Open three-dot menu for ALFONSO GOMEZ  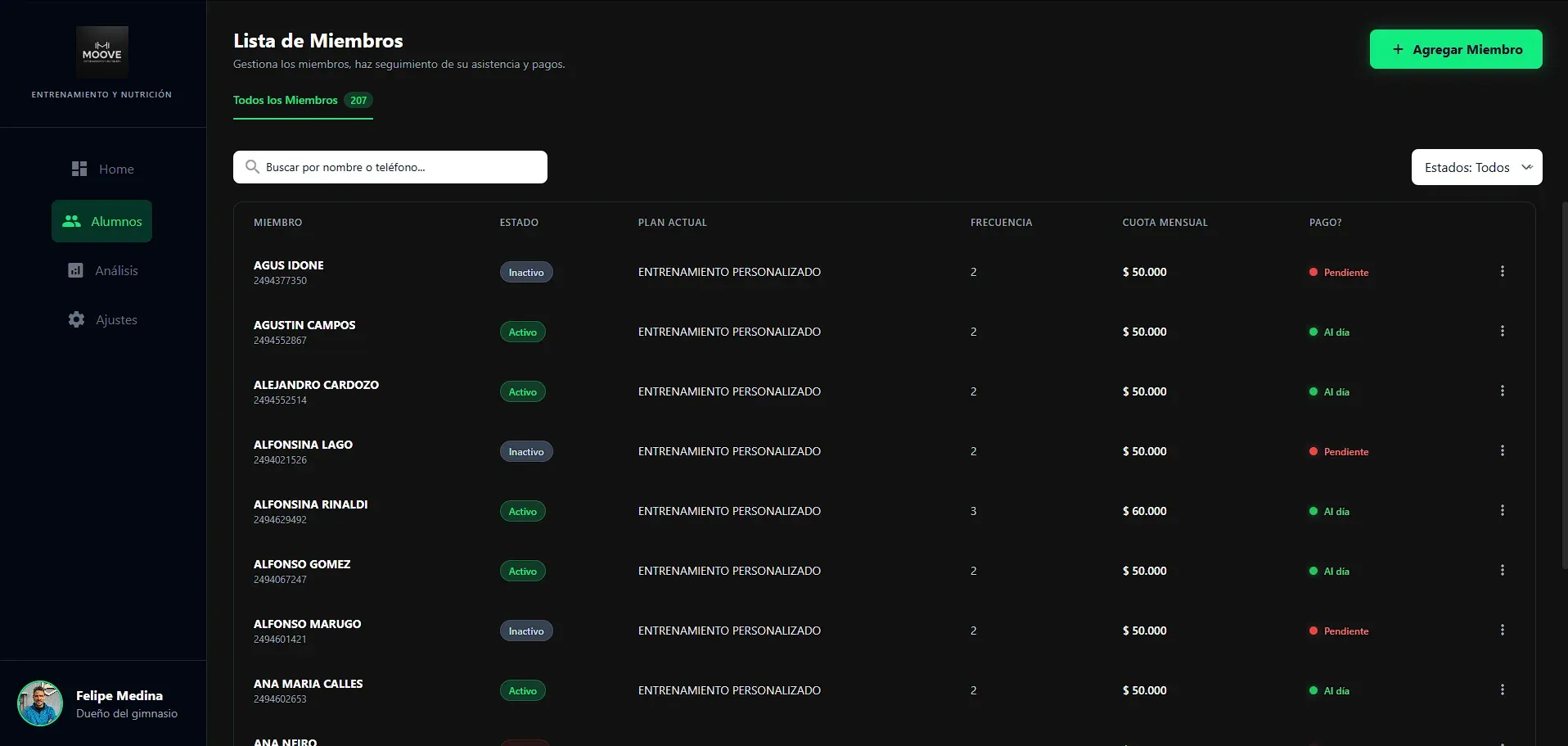(1503, 570)
